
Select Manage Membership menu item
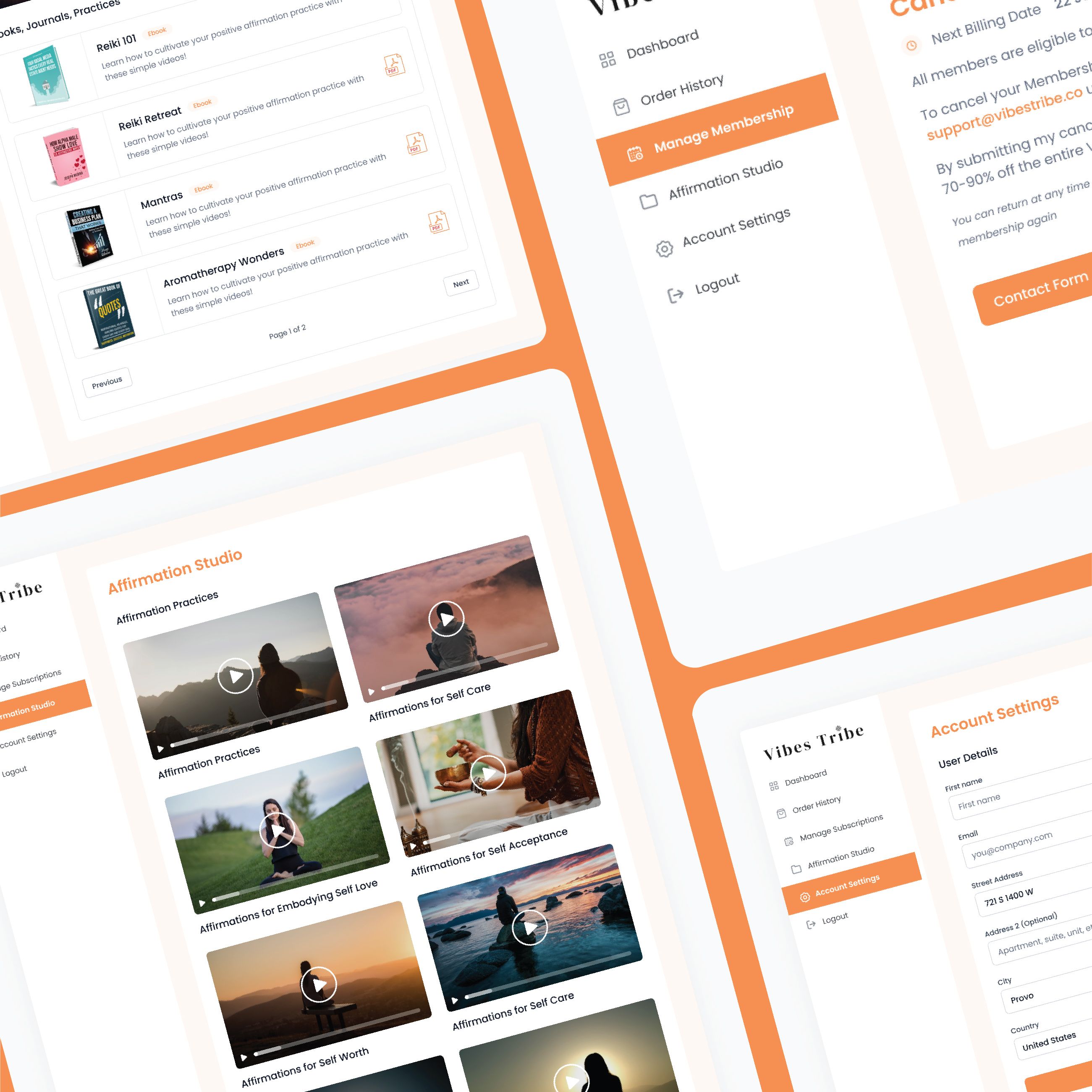click(x=717, y=129)
